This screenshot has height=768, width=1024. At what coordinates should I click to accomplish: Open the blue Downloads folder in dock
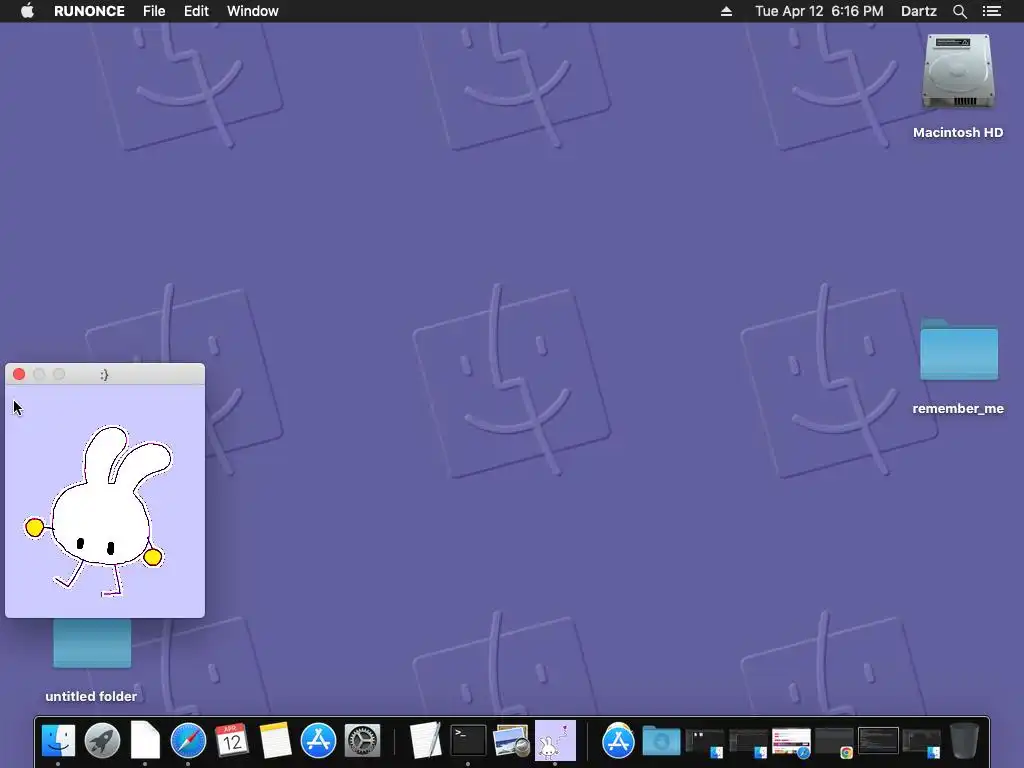[661, 741]
